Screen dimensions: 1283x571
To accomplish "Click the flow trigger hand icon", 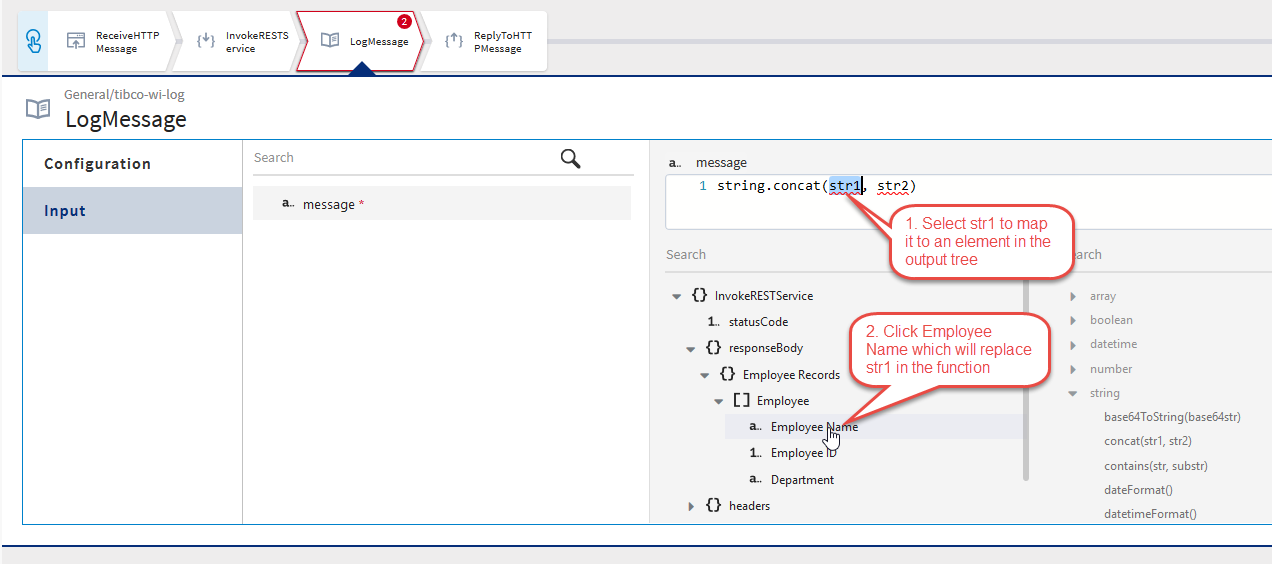I will [33, 41].
